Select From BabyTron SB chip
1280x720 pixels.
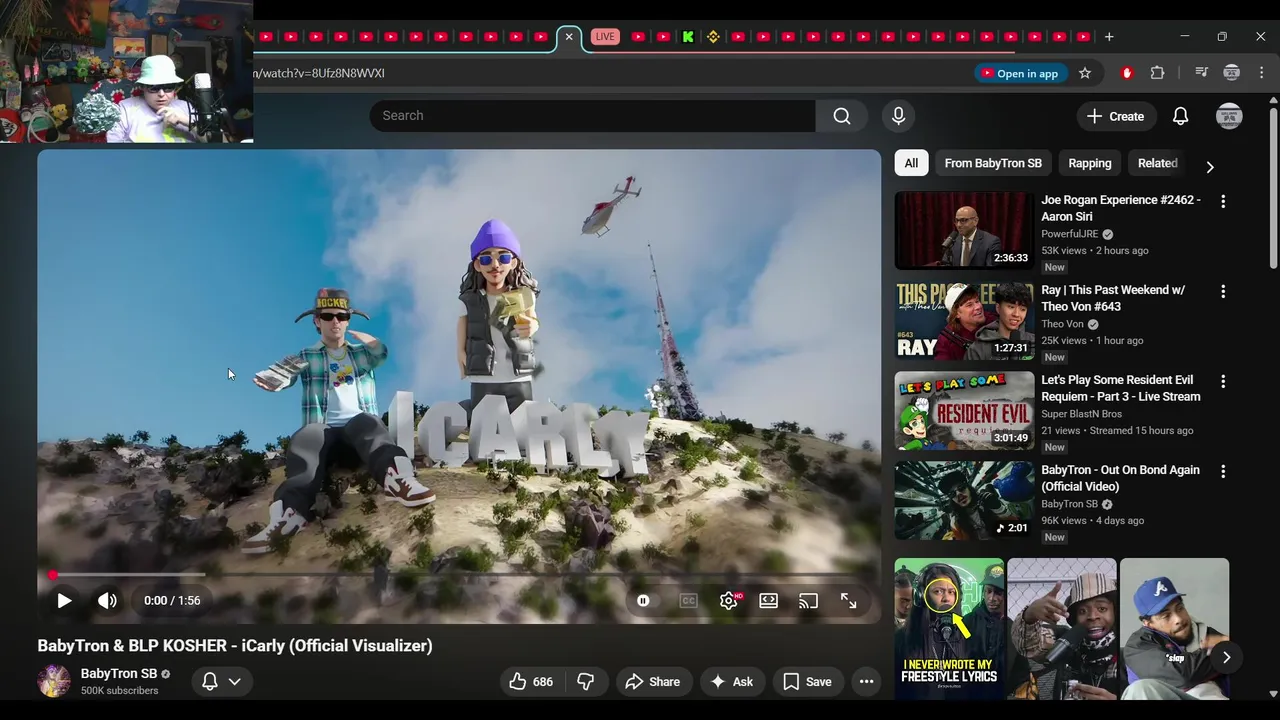tap(993, 163)
